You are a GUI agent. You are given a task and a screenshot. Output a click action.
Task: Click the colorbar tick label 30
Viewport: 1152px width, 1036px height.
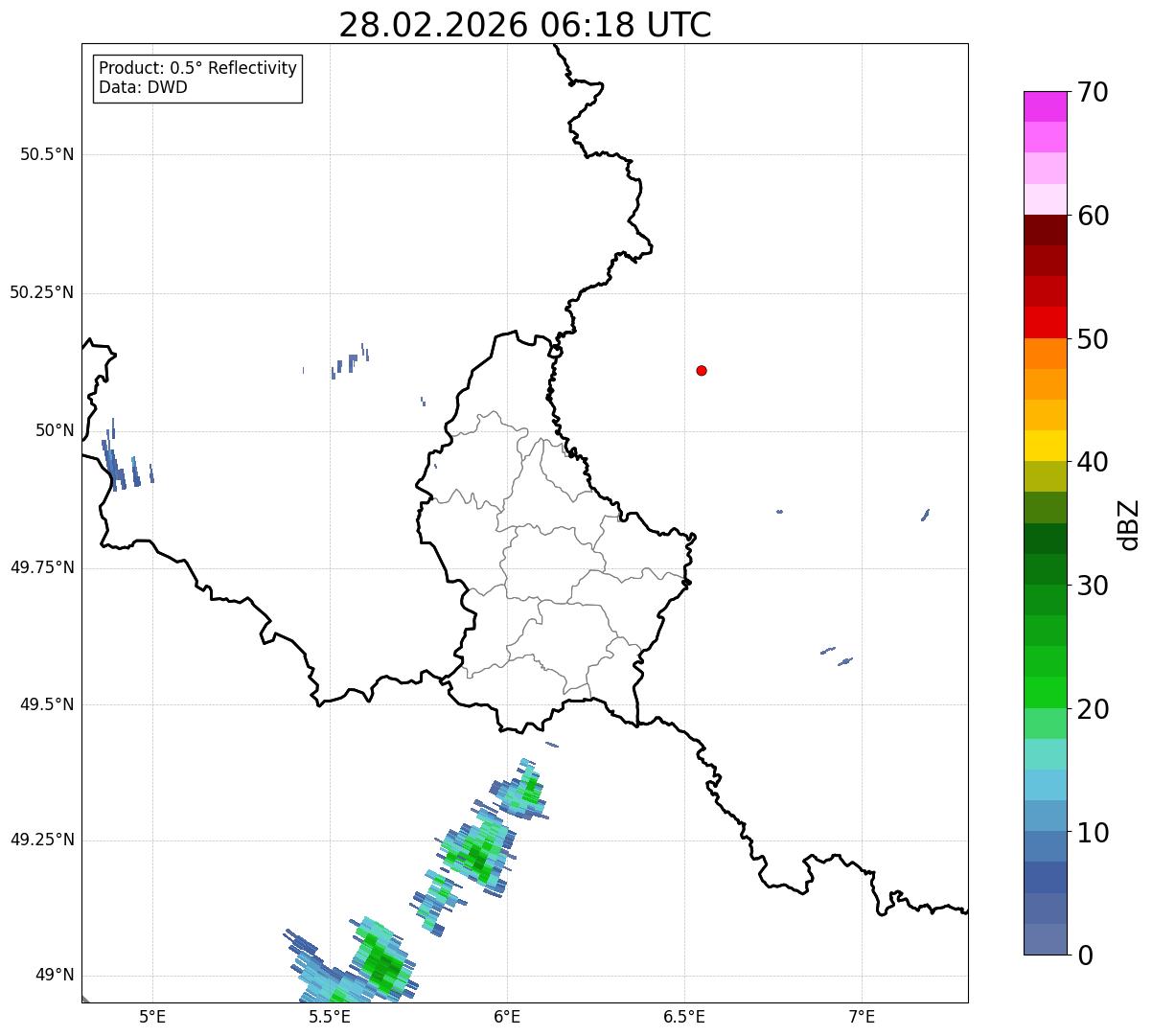pos(1092,586)
